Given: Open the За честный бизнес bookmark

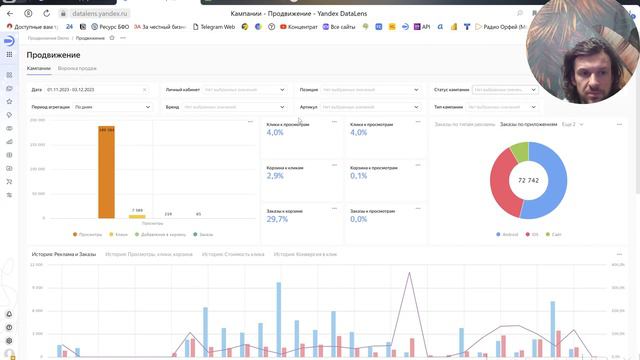Looking at the screenshot, I should click(160, 27).
